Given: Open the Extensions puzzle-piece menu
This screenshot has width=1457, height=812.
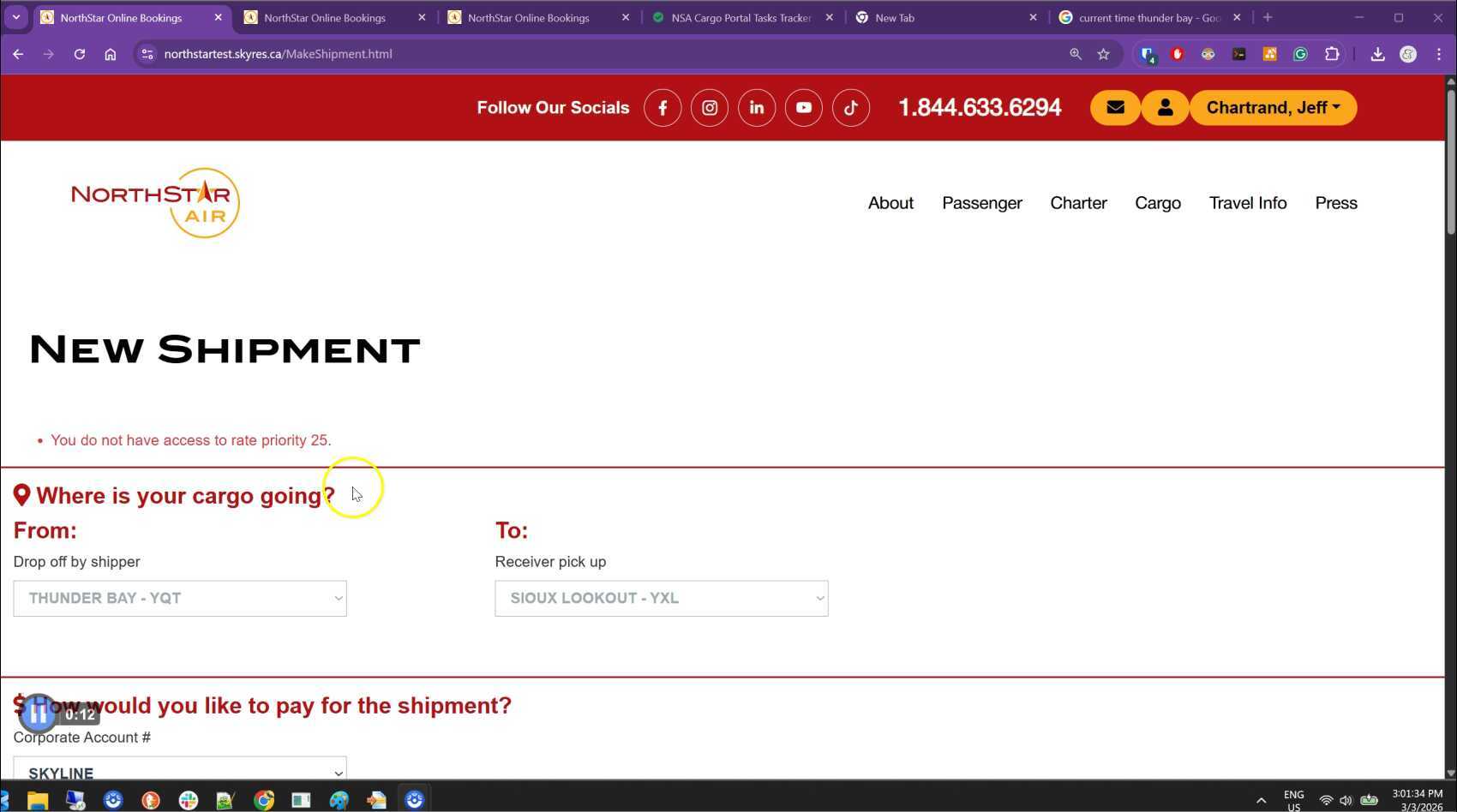Looking at the screenshot, I should [x=1332, y=54].
